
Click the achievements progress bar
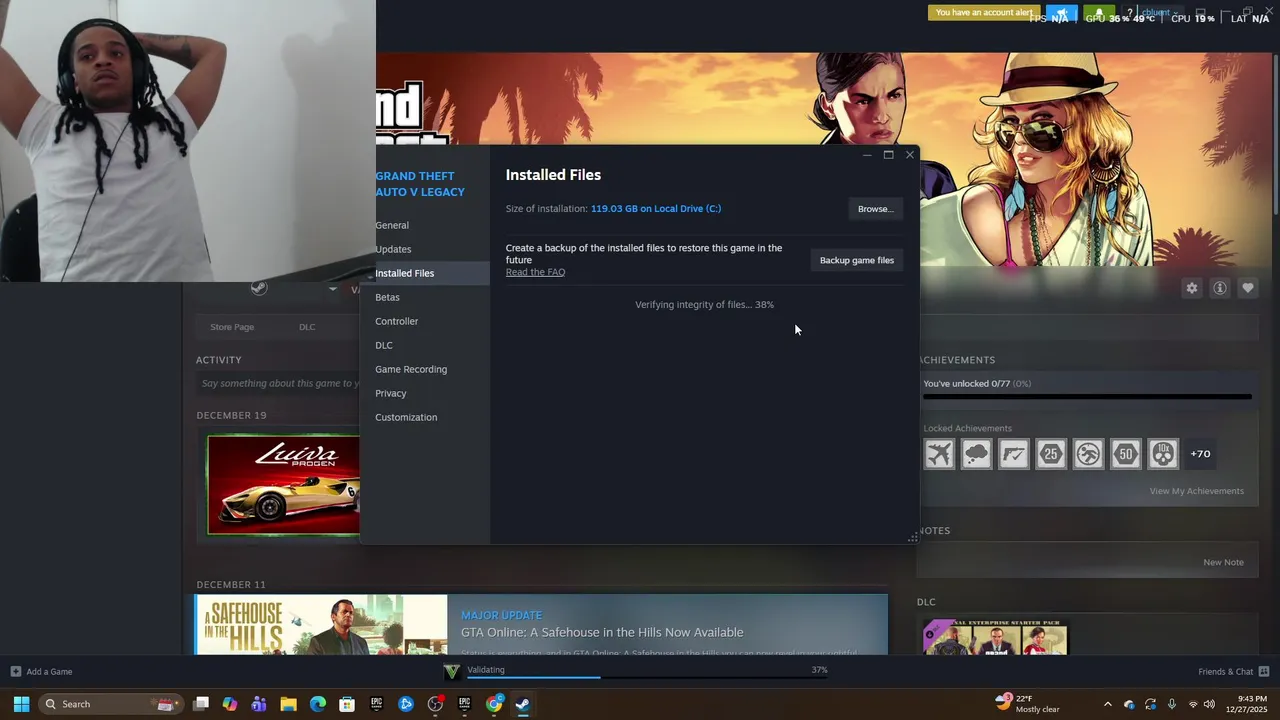coord(1087,397)
